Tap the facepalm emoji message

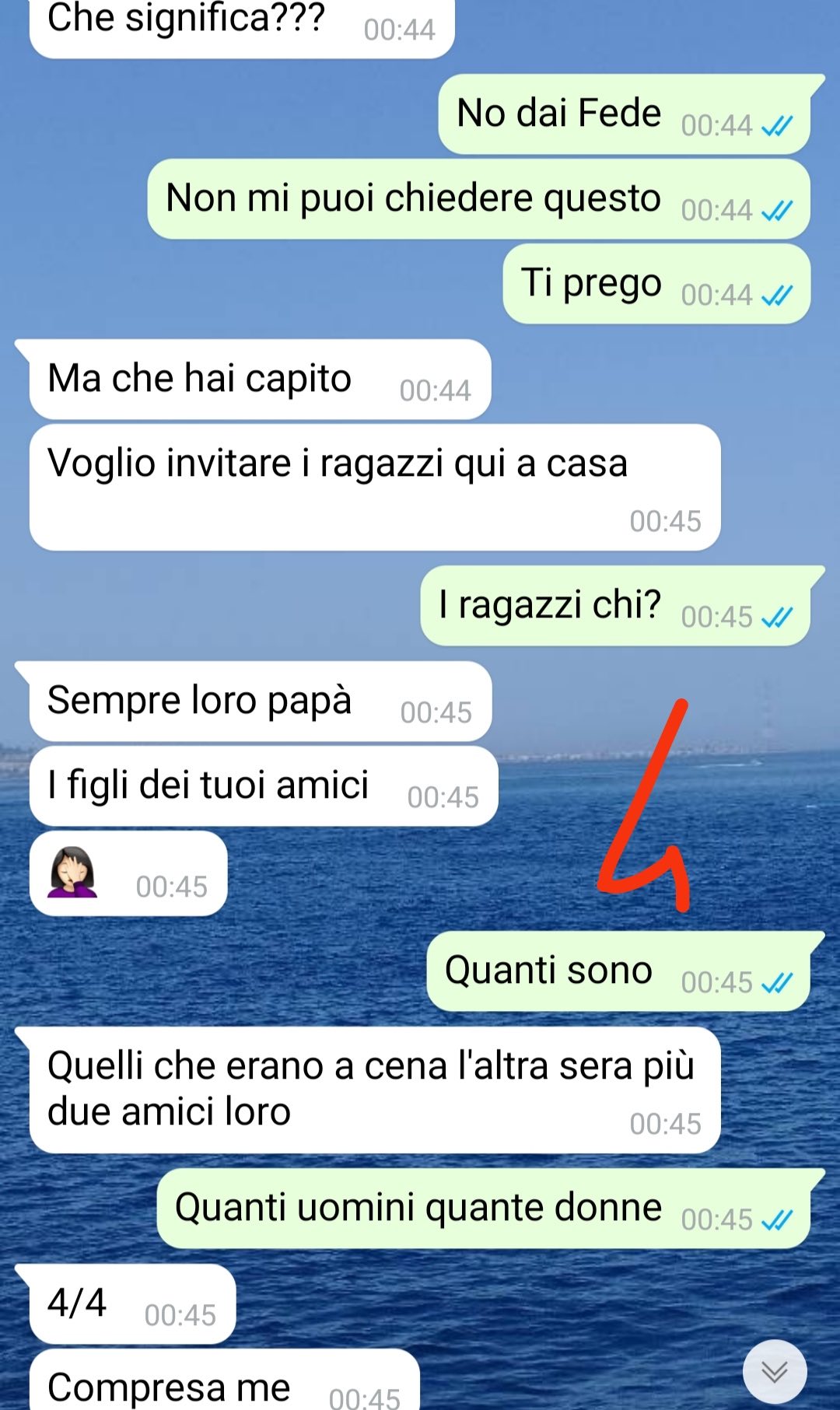point(128,873)
